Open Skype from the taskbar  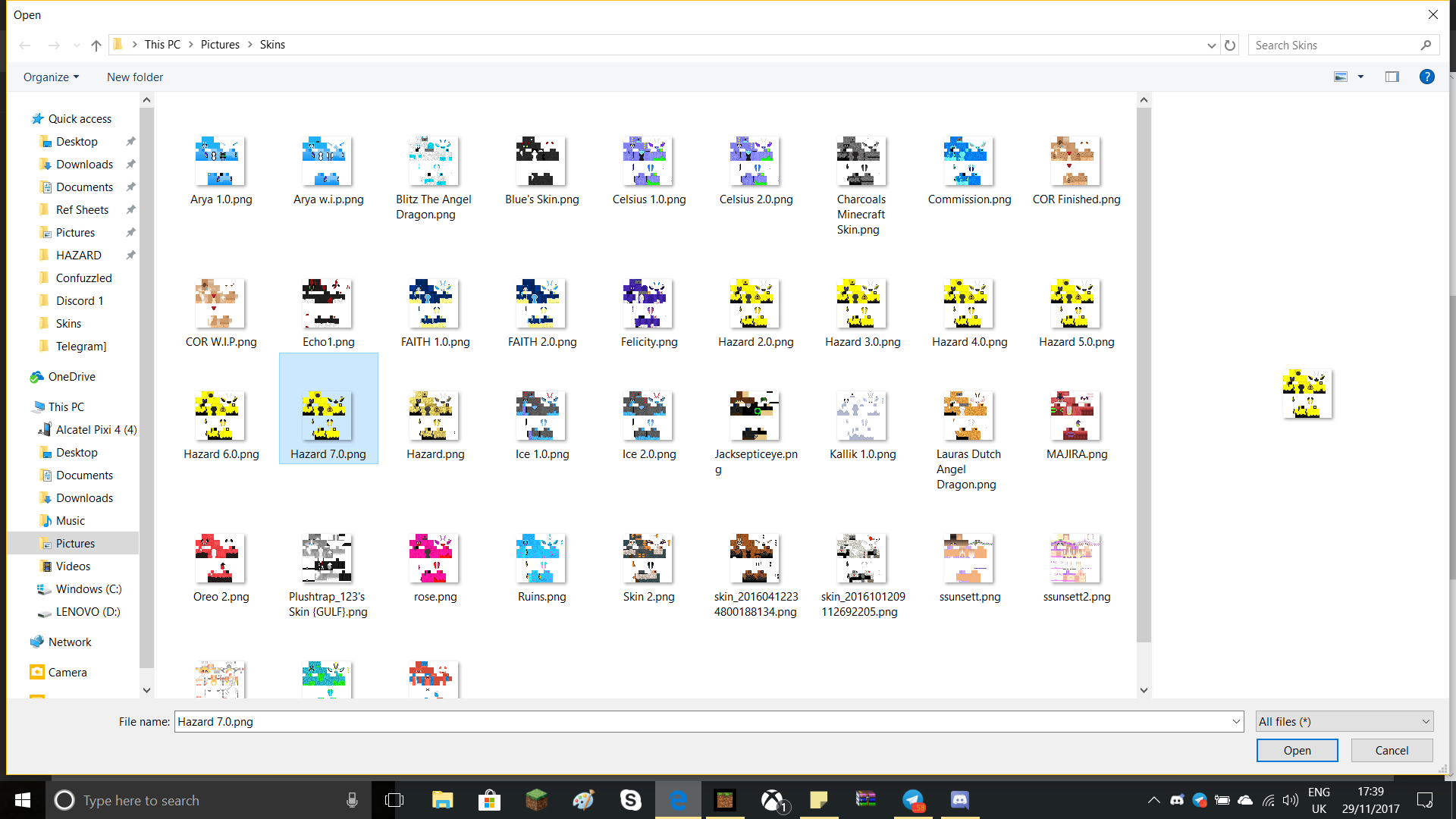[x=630, y=800]
